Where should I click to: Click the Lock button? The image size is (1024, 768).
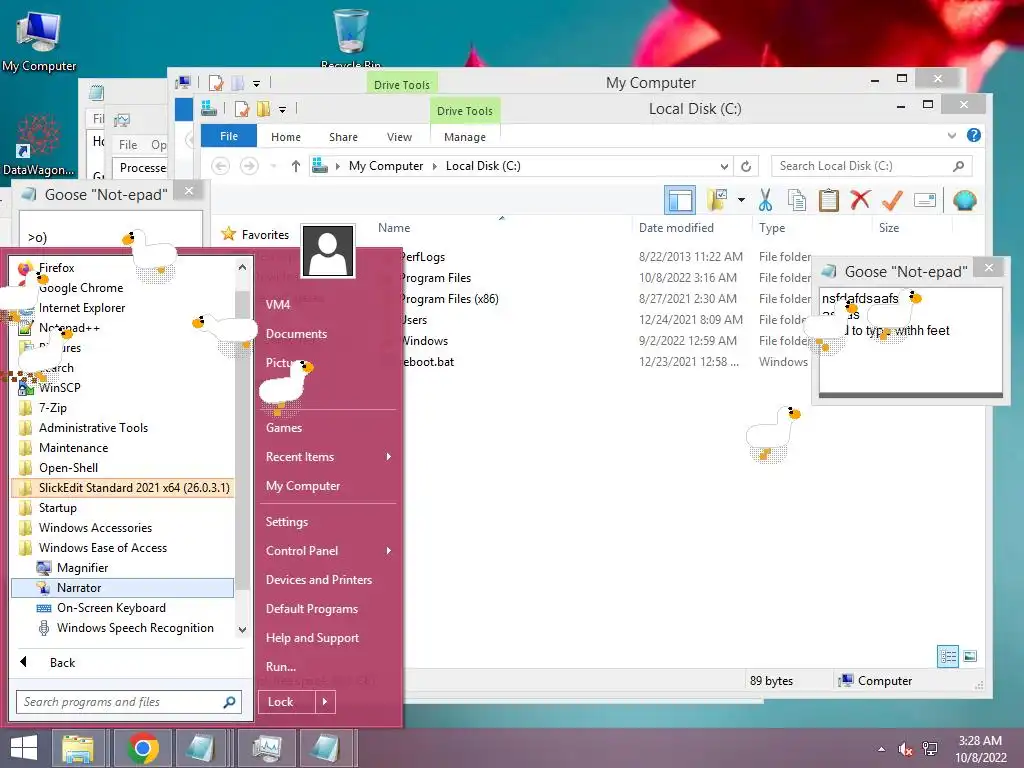coord(287,702)
